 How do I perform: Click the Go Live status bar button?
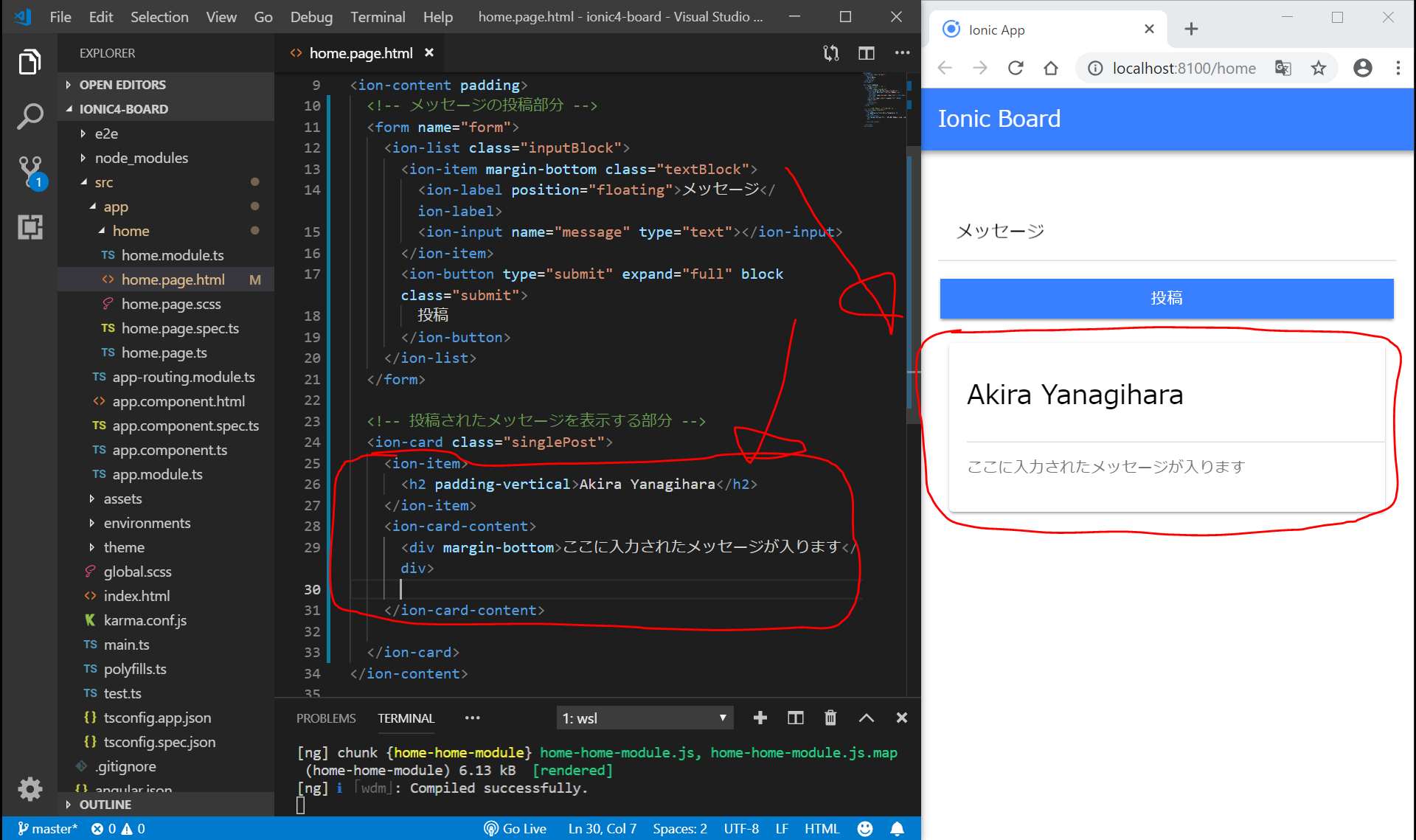(515, 828)
